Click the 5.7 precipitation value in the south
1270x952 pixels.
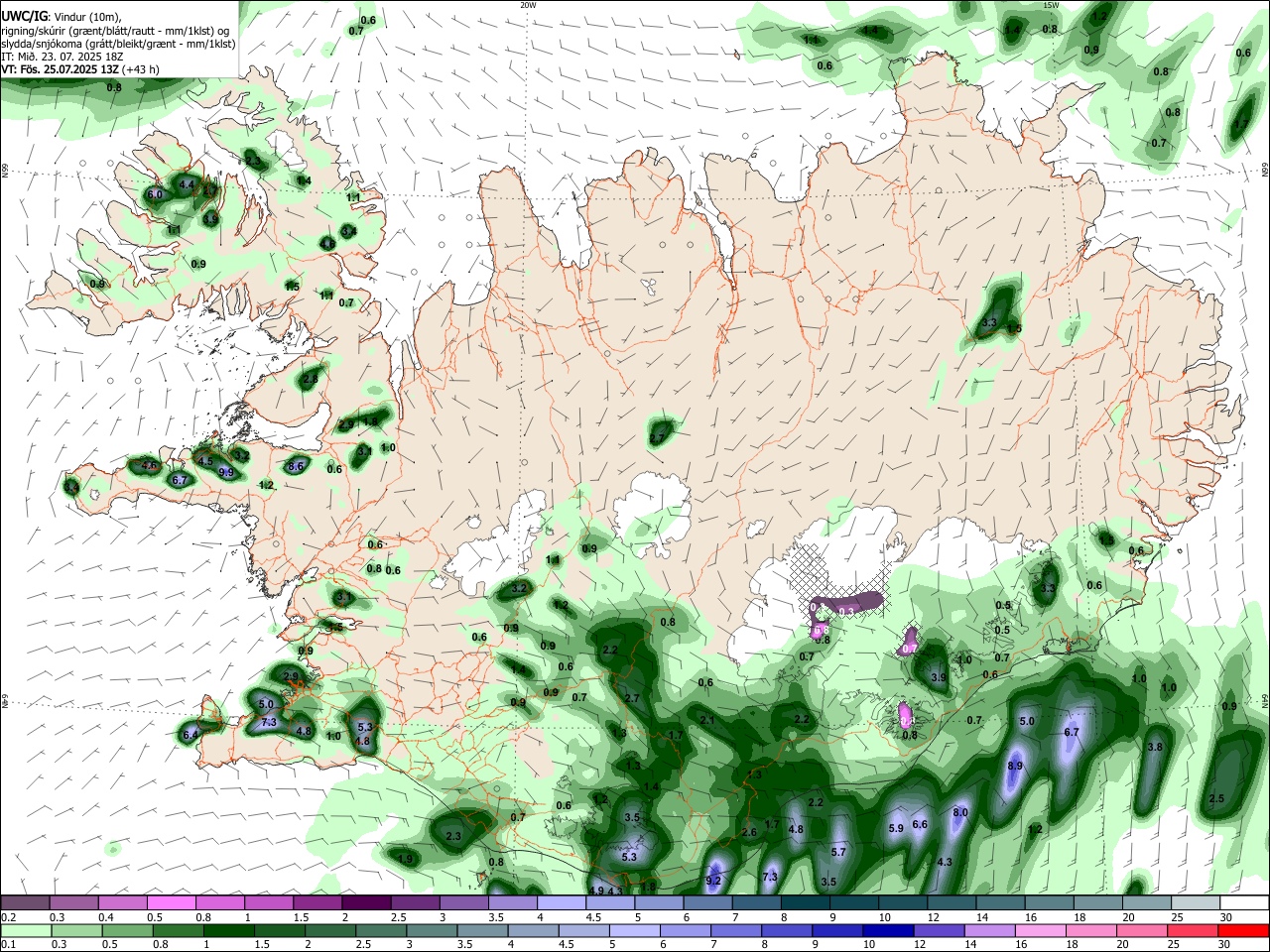pos(838,853)
